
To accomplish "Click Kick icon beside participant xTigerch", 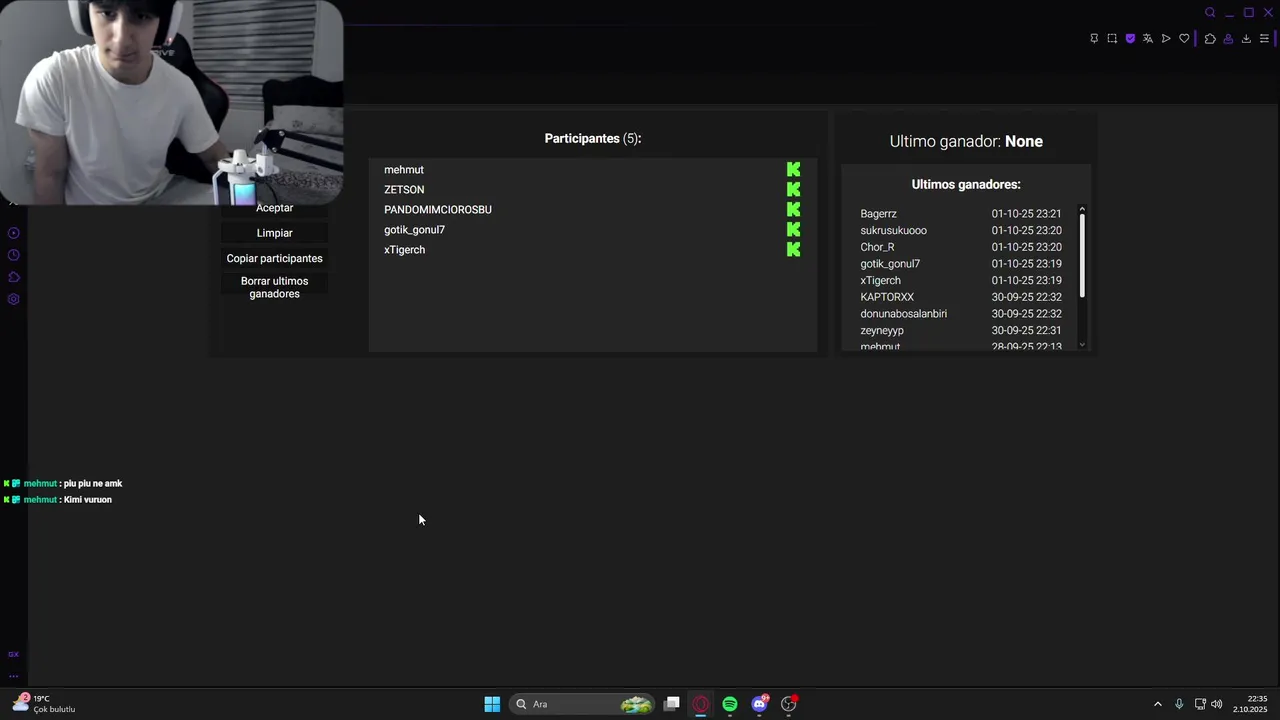I will pyautogui.click(x=793, y=249).
